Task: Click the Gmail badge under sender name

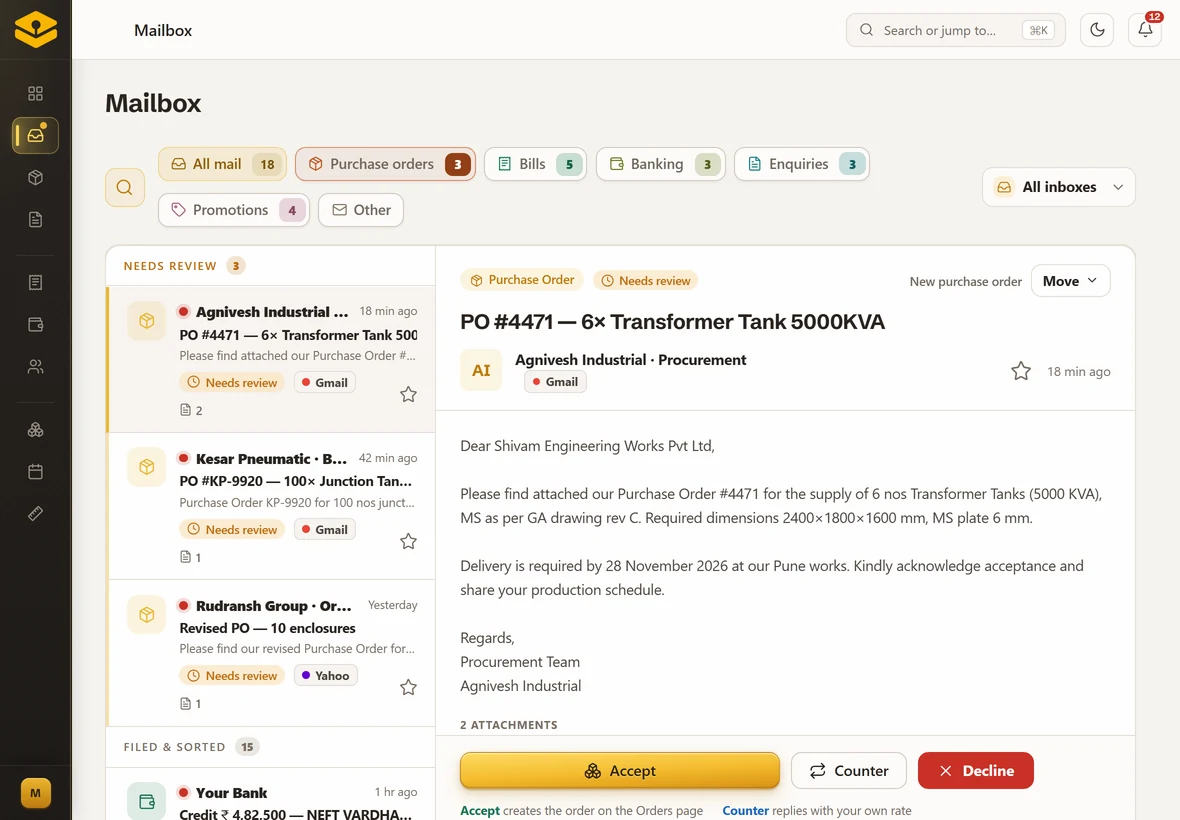Action: click(x=555, y=381)
